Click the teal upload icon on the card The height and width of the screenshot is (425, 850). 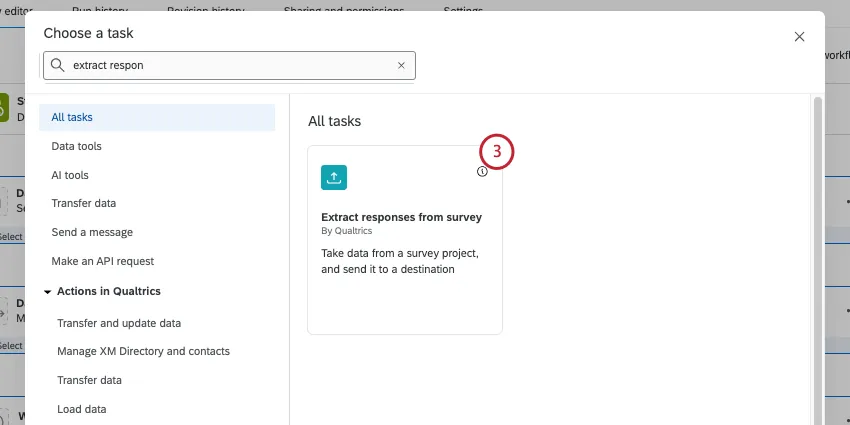pyautogui.click(x=334, y=177)
